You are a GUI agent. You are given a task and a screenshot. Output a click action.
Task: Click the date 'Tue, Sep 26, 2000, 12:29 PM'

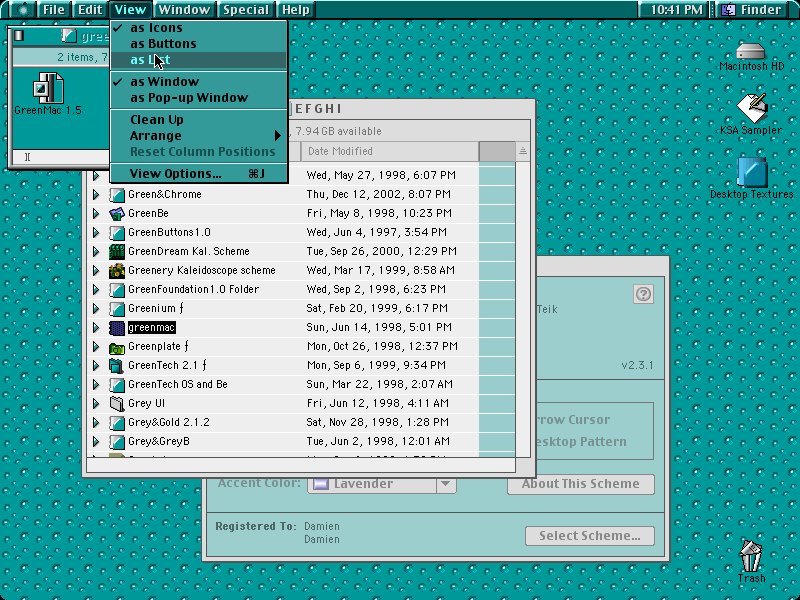382,252
